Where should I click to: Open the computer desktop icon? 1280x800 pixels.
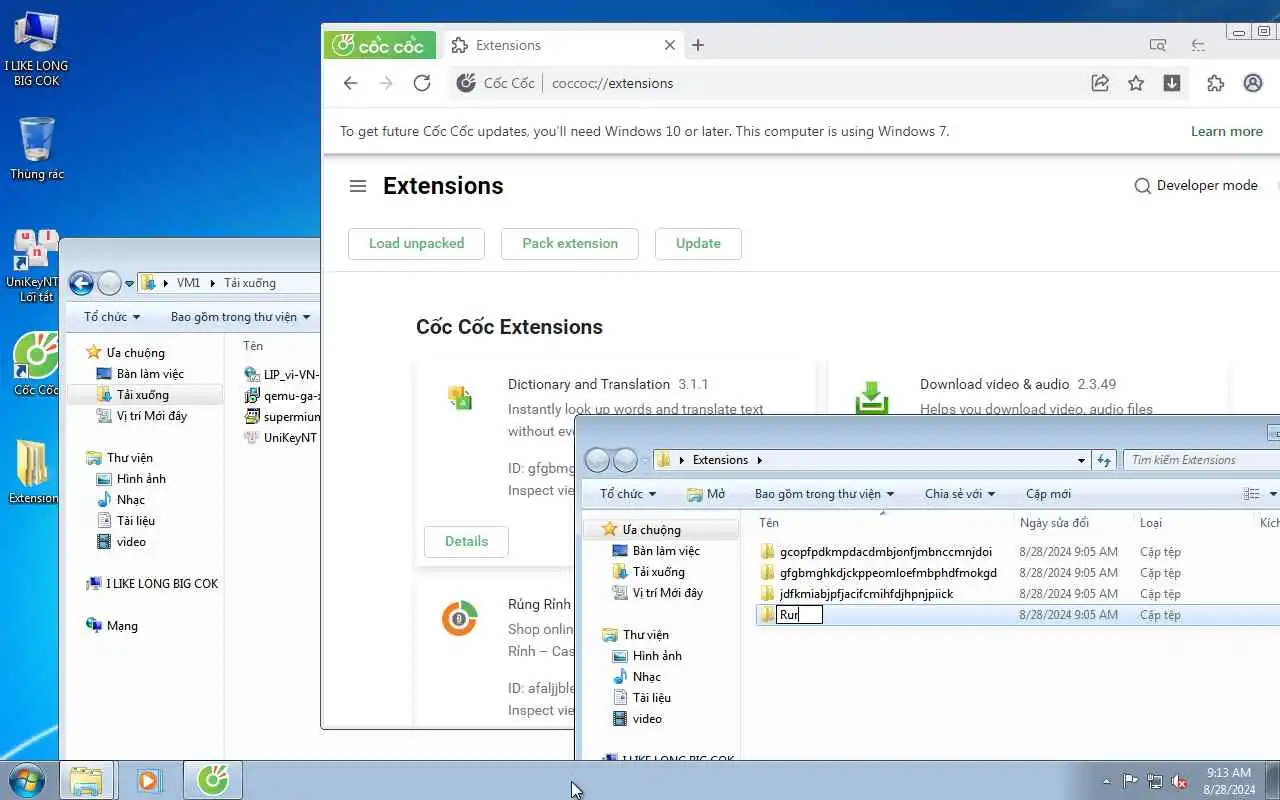pos(36,48)
